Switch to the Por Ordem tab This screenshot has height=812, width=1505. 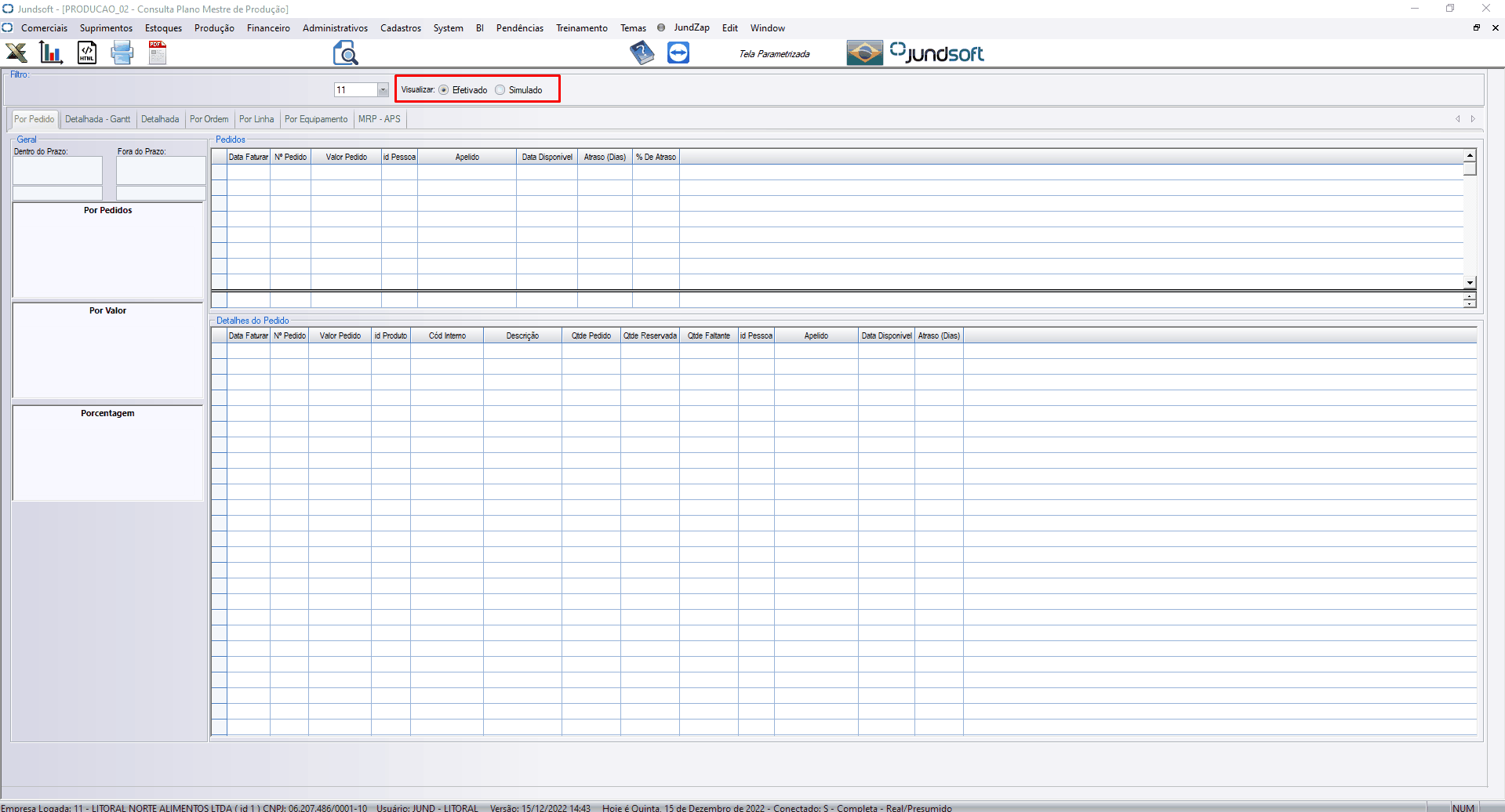tap(209, 119)
